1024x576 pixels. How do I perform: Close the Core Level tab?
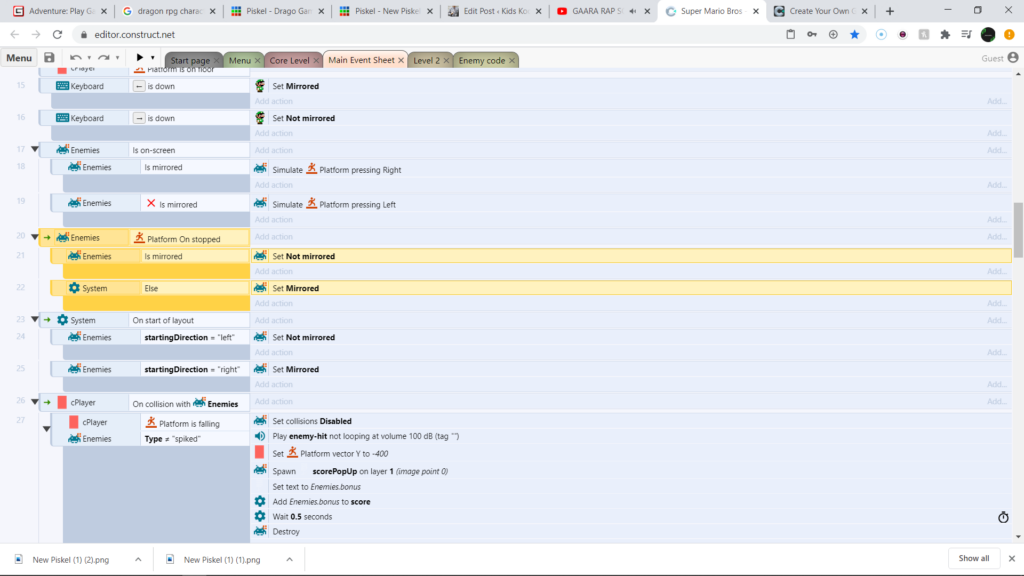click(x=316, y=61)
